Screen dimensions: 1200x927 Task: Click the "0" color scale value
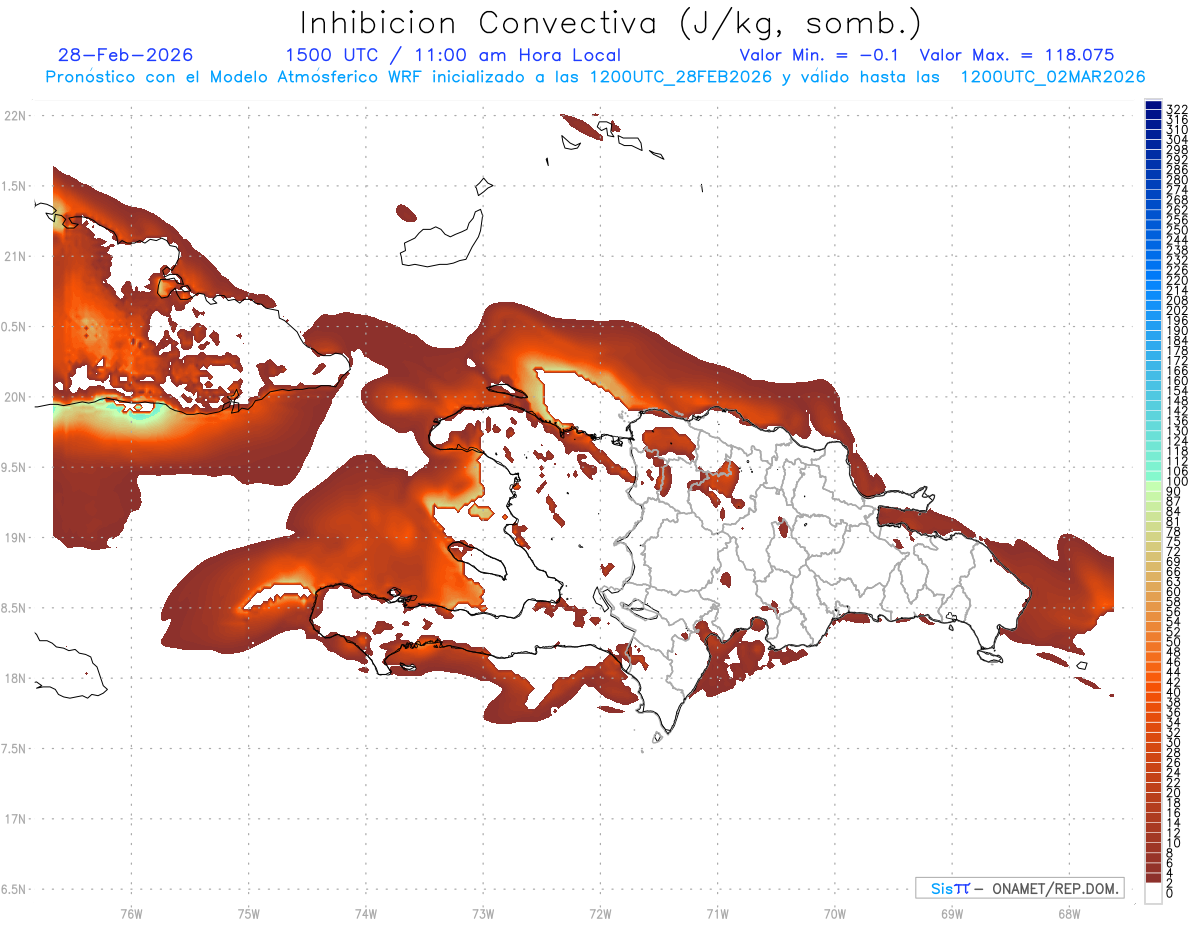coord(1170,893)
